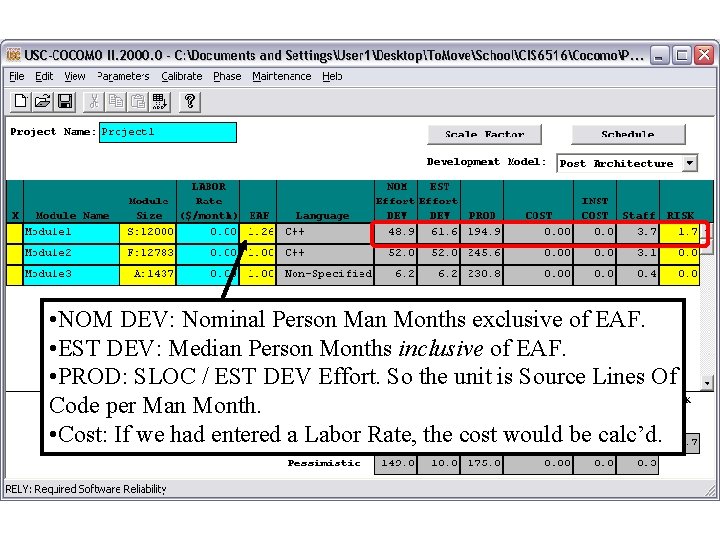The image size is (720, 540).
Task: Click the Add Module toolbar icon
Action: tap(160, 101)
